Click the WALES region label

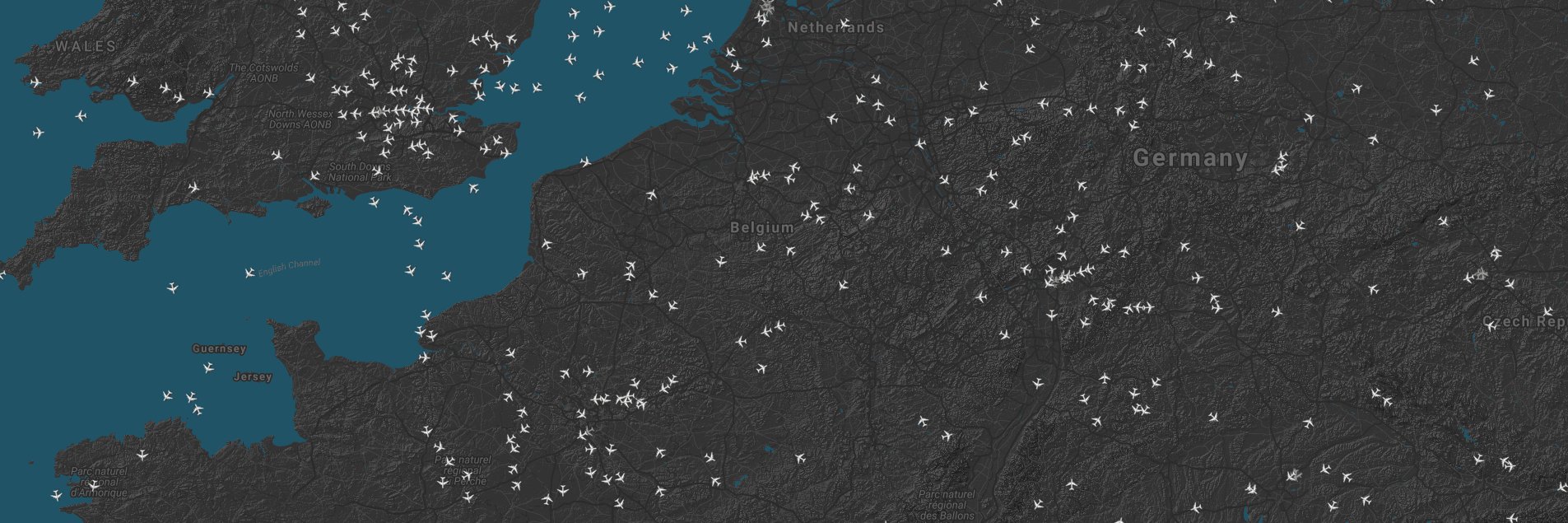coord(86,46)
